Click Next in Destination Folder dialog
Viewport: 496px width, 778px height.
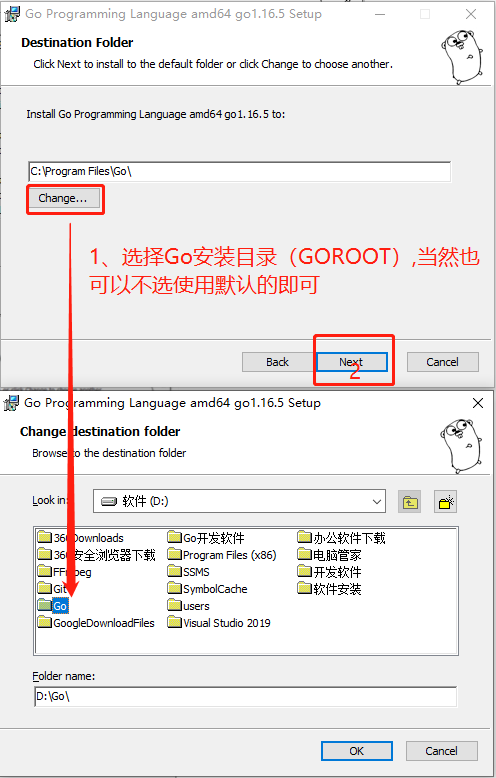point(352,362)
